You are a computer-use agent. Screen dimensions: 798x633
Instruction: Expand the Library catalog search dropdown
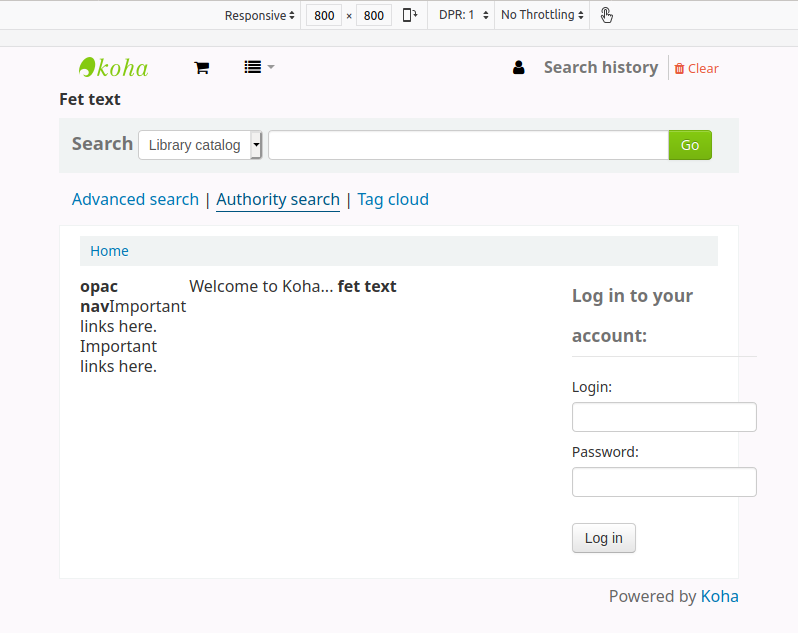(x=200, y=145)
